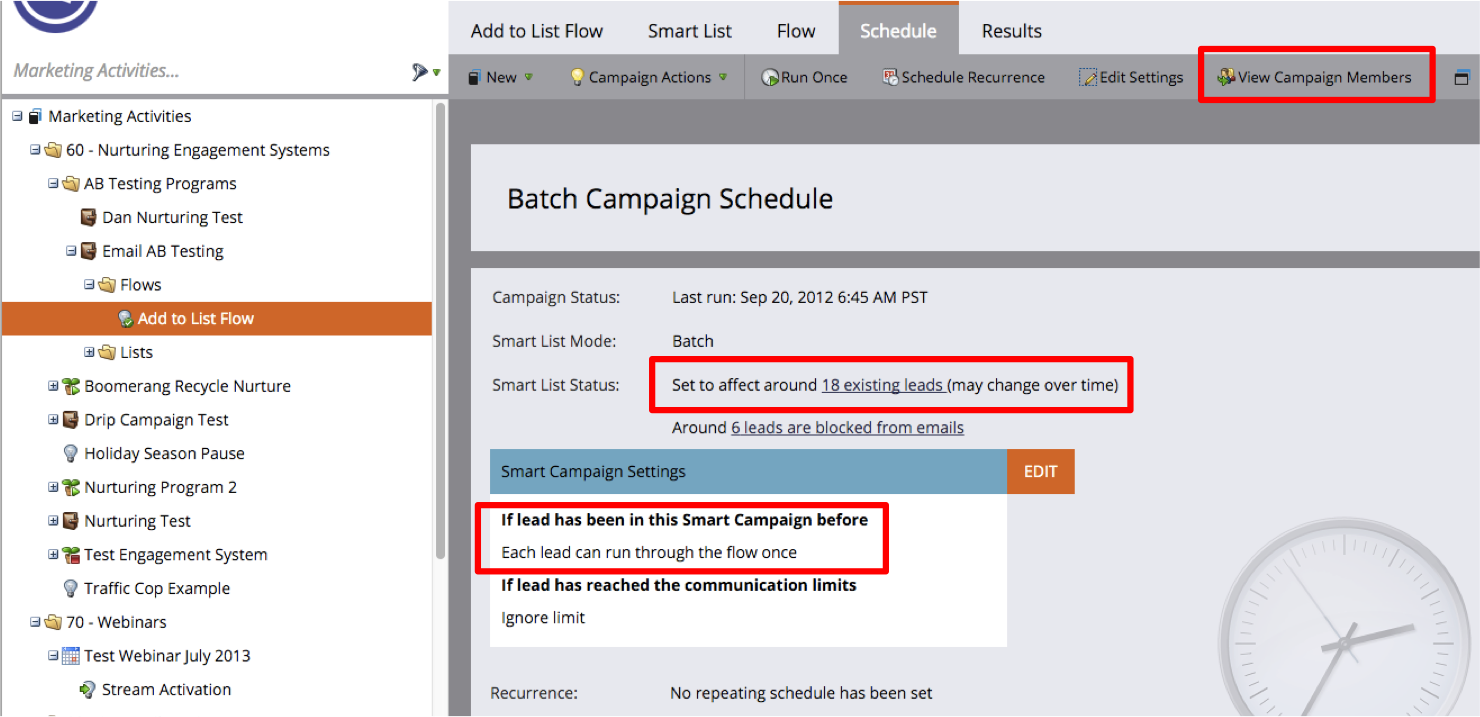Image resolution: width=1480 pixels, height=717 pixels.
Task: Open the New dropdown menu
Action: tap(501, 78)
